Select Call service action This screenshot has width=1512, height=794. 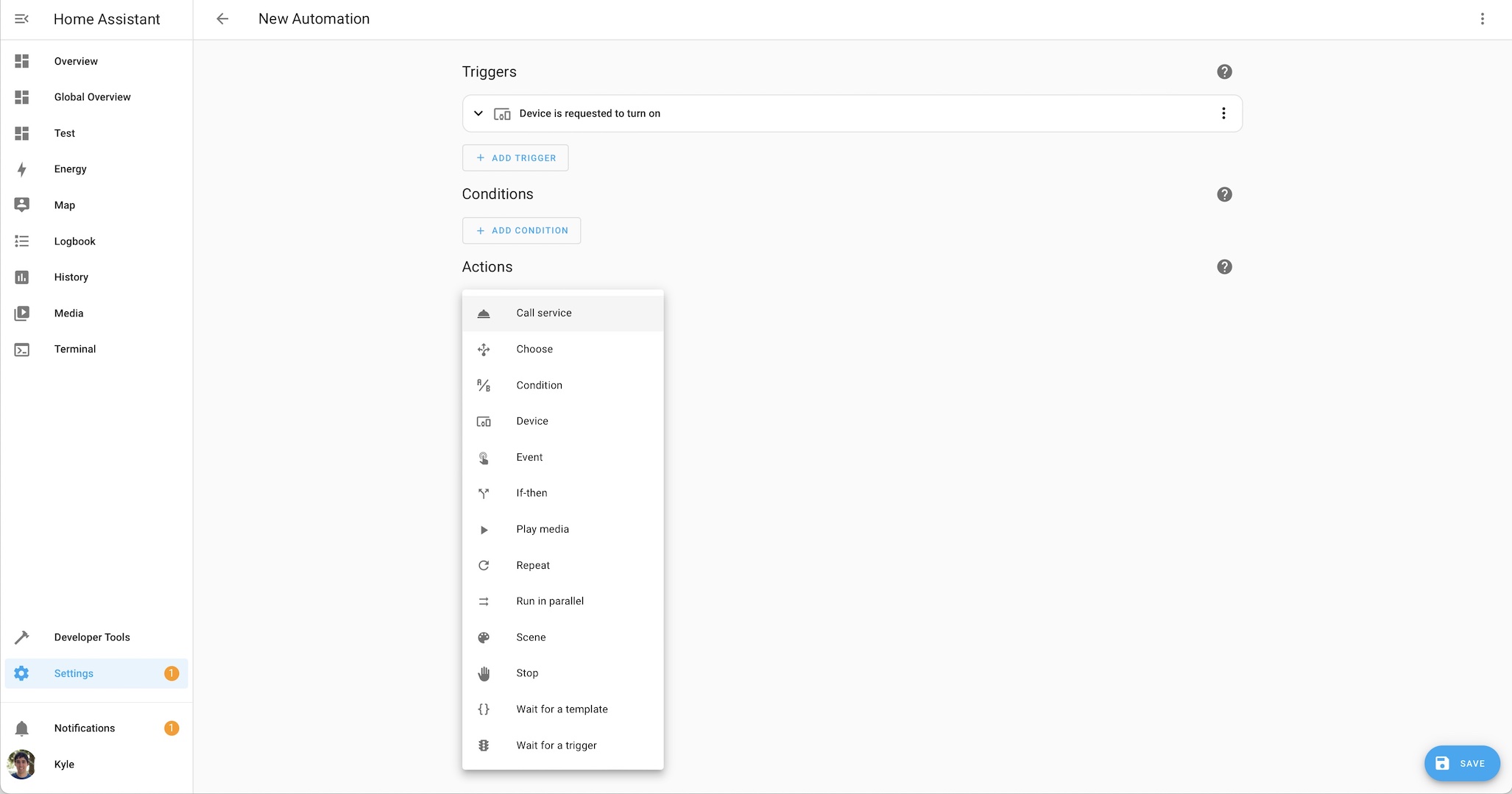point(563,313)
